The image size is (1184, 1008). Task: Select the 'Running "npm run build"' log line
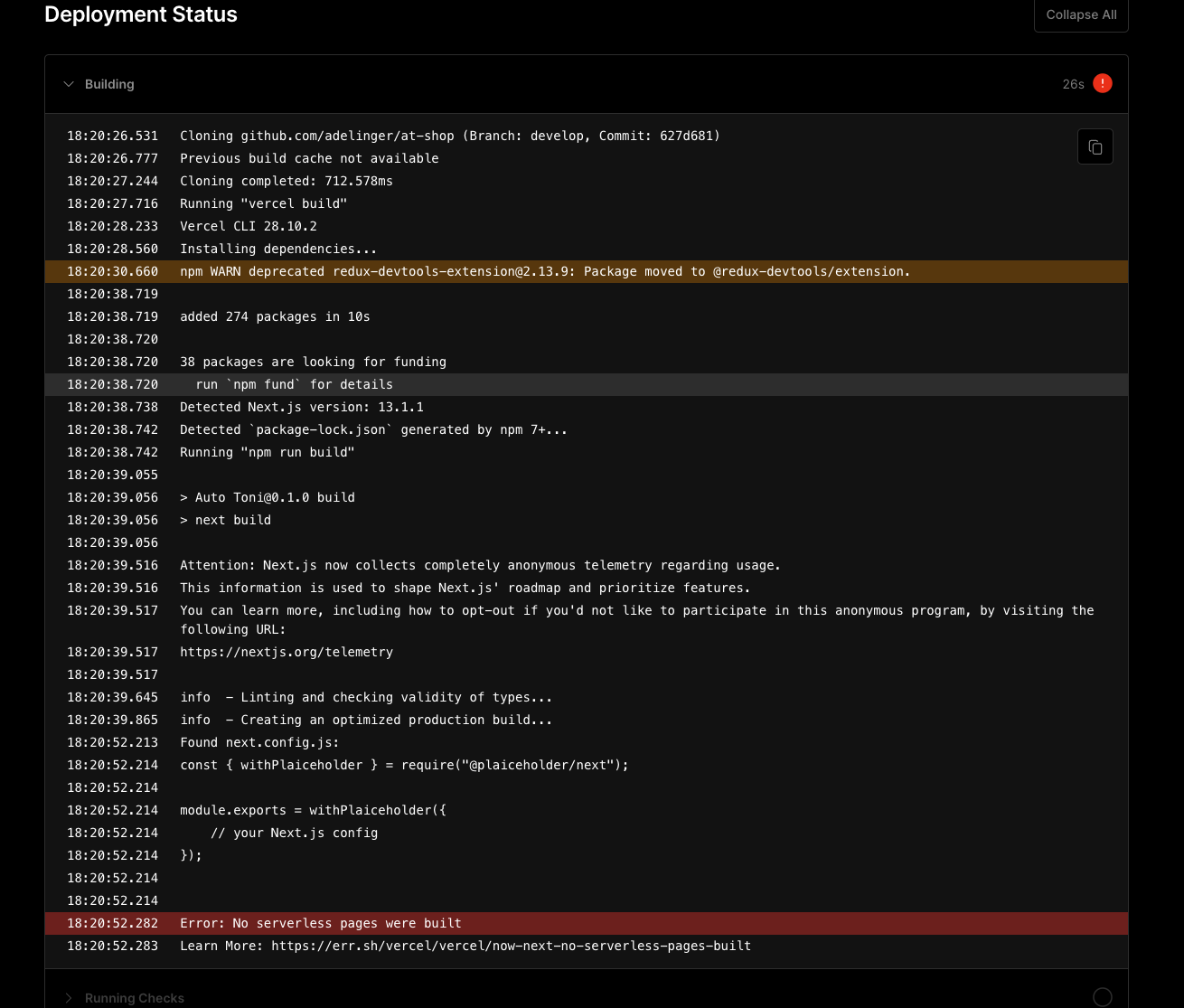pyautogui.click(x=587, y=452)
